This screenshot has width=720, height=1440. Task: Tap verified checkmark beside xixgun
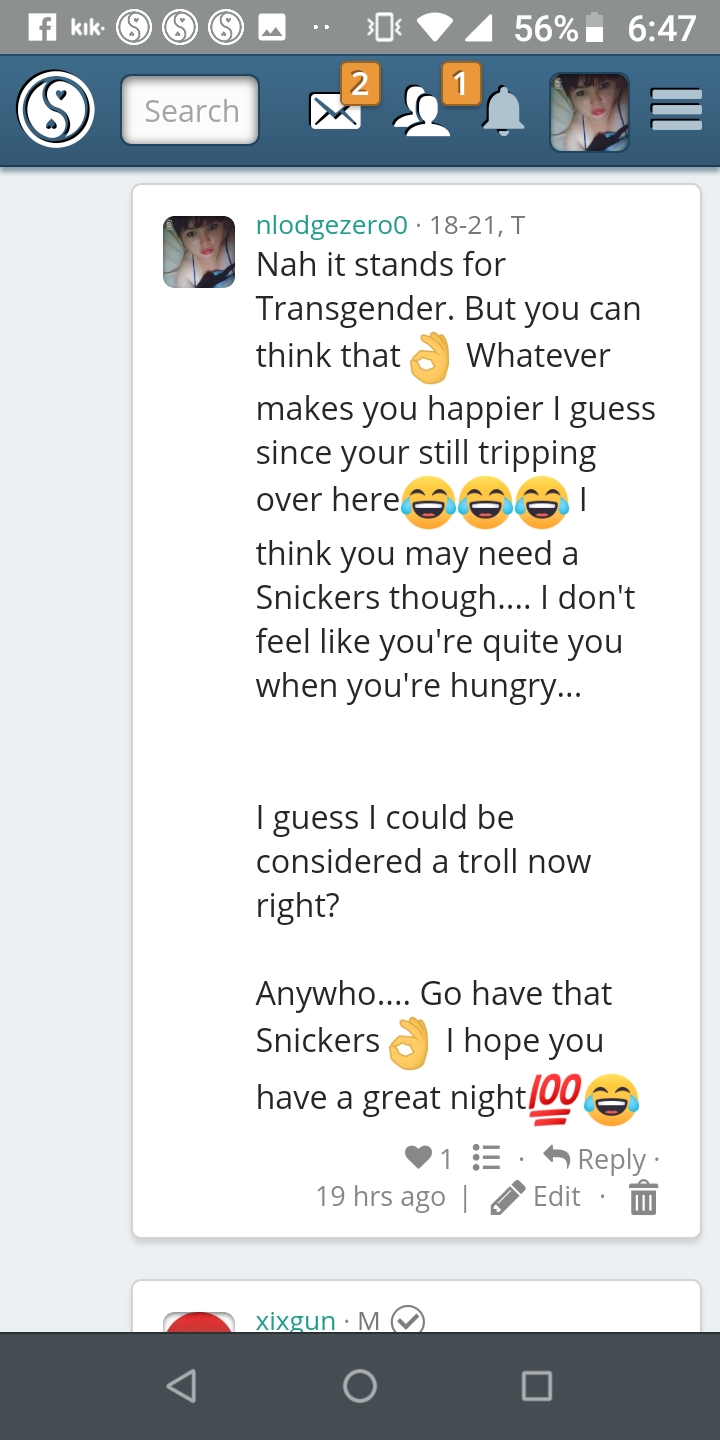(x=407, y=1321)
